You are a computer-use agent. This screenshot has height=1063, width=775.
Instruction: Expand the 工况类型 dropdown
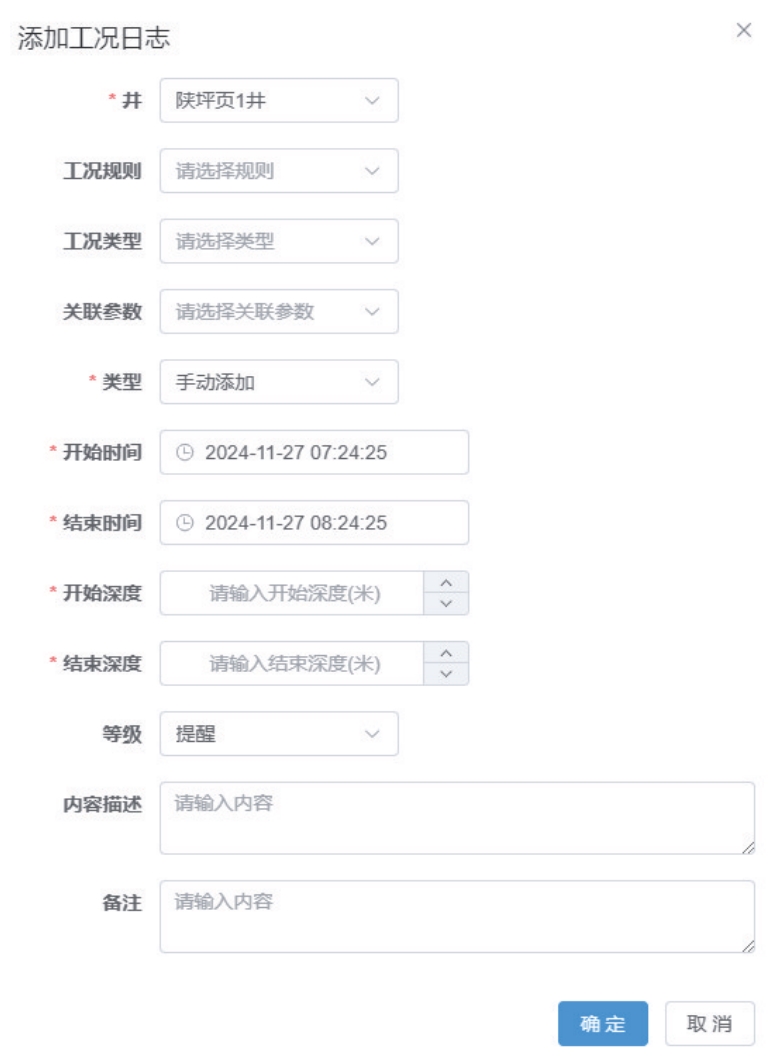pyautogui.click(x=279, y=241)
